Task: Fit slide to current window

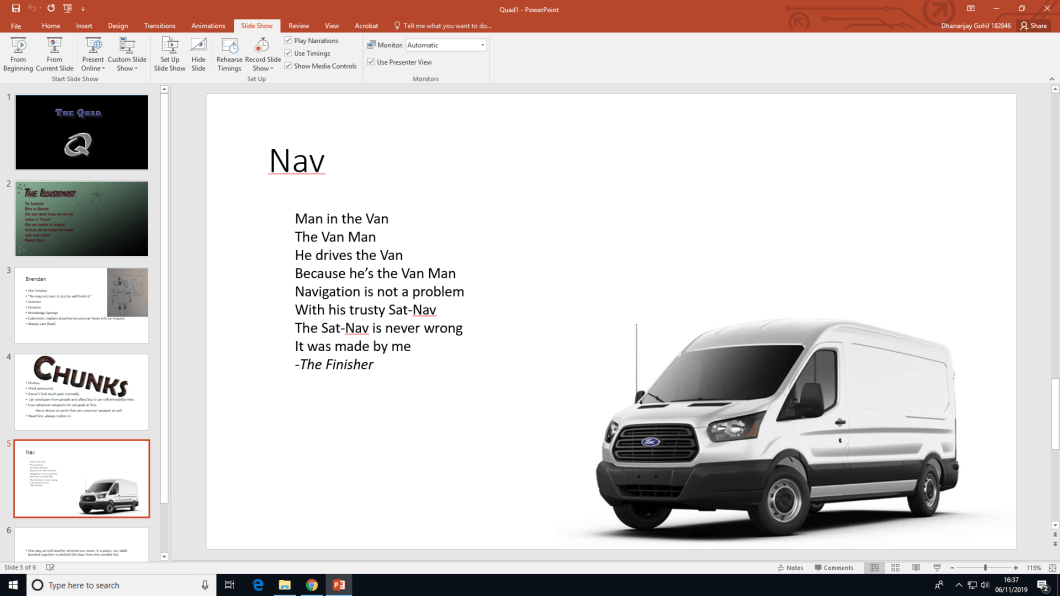Action: coord(1052,568)
